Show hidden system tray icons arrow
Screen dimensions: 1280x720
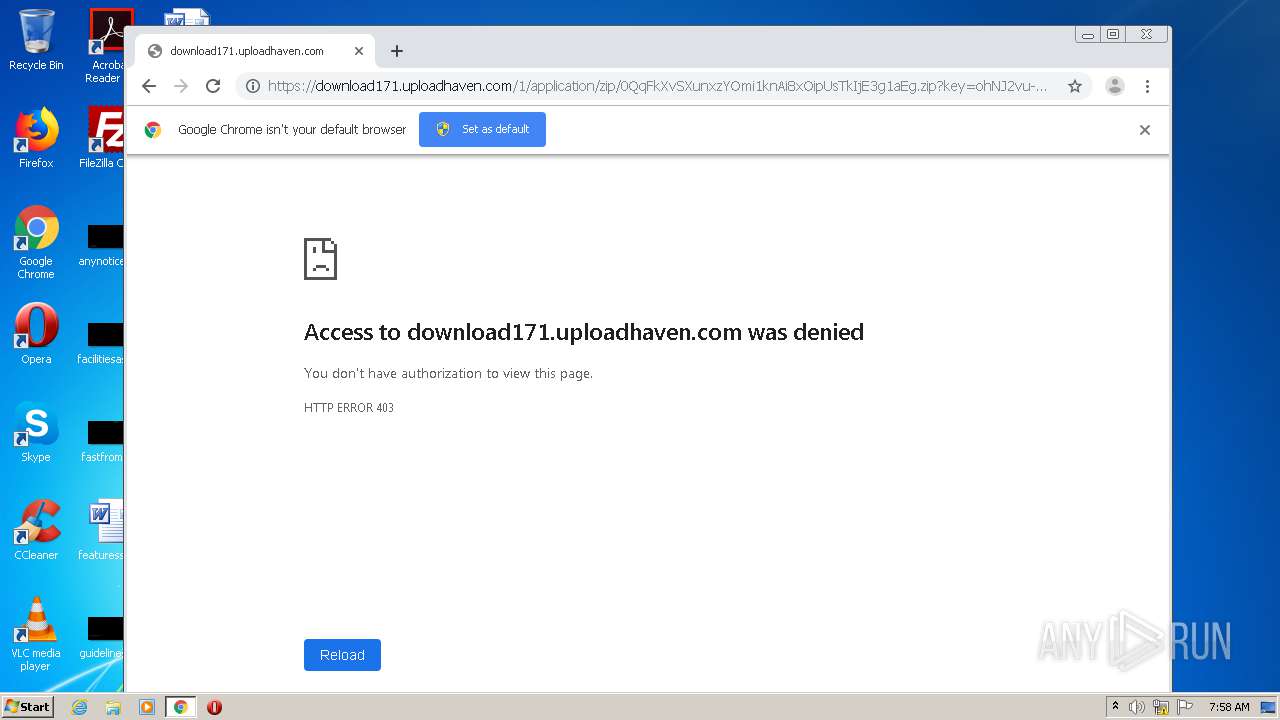click(x=1115, y=706)
